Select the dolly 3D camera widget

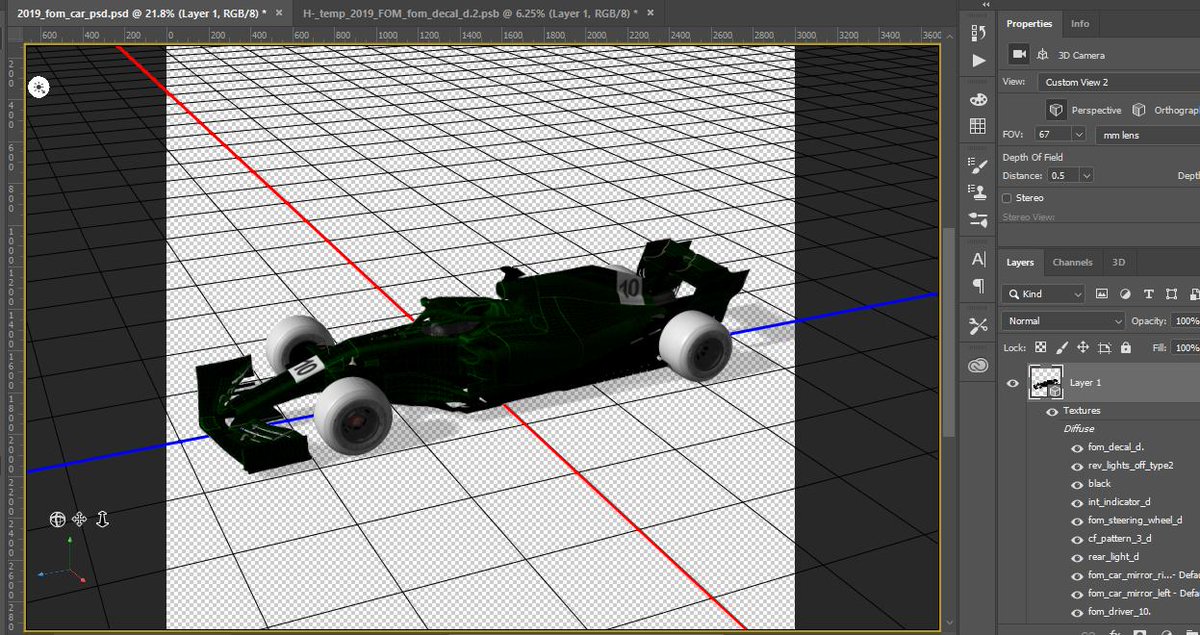[x=102, y=519]
